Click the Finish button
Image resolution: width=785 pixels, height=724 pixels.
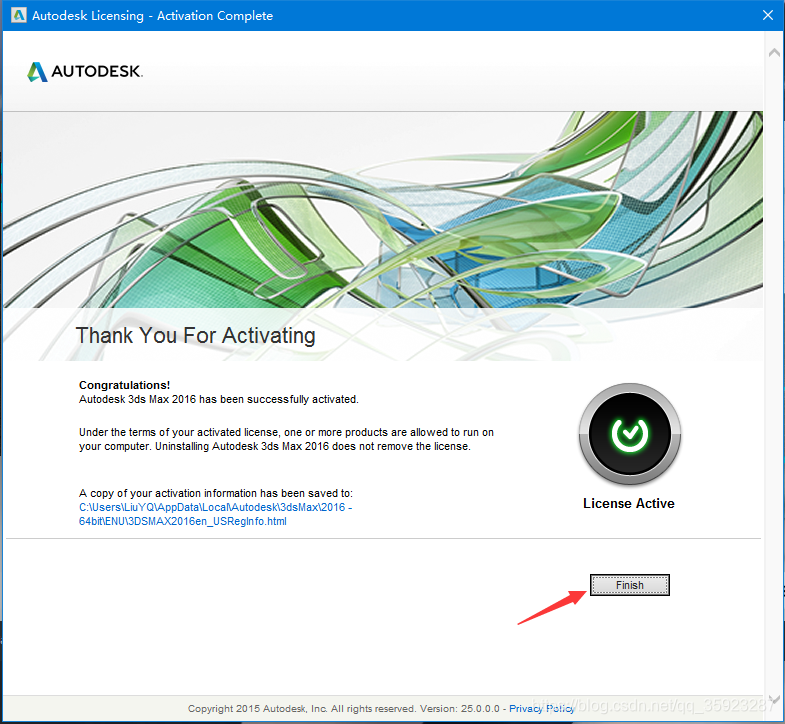629,585
